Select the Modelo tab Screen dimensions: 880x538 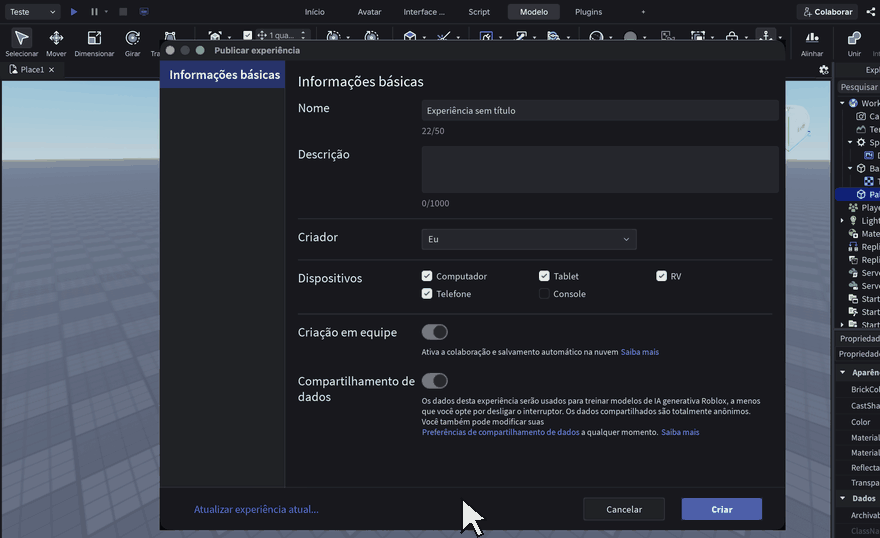click(x=534, y=12)
